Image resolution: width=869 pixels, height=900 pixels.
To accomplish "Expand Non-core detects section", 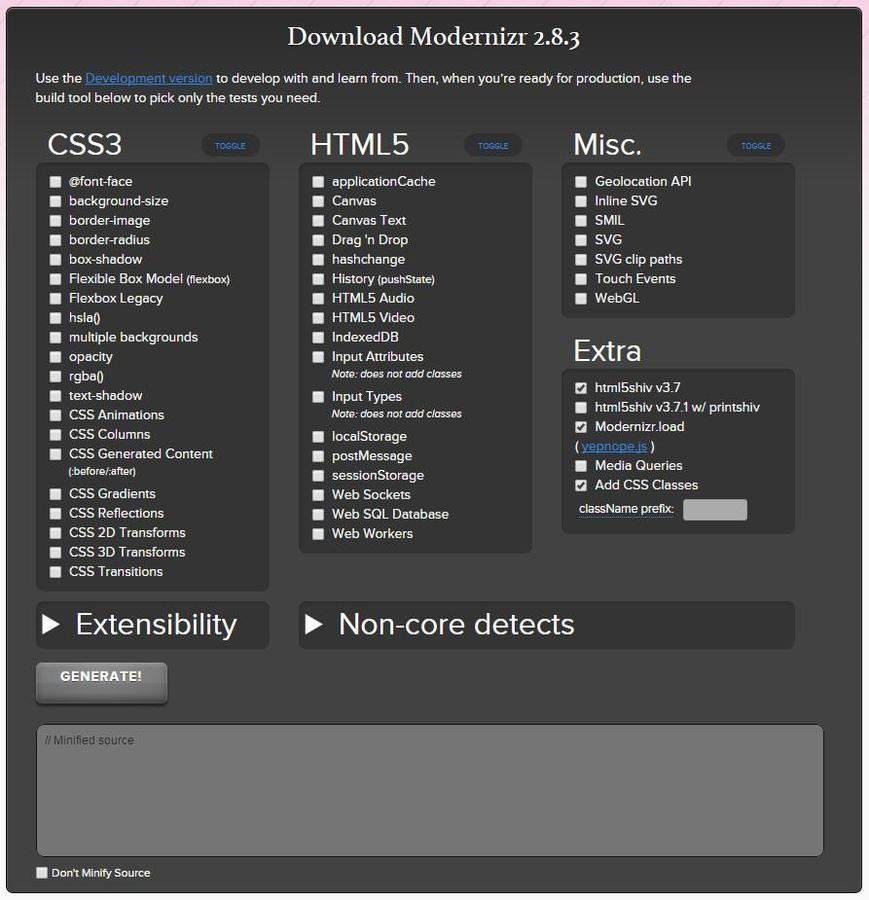I will pyautogui.click(x=546, y=625).
